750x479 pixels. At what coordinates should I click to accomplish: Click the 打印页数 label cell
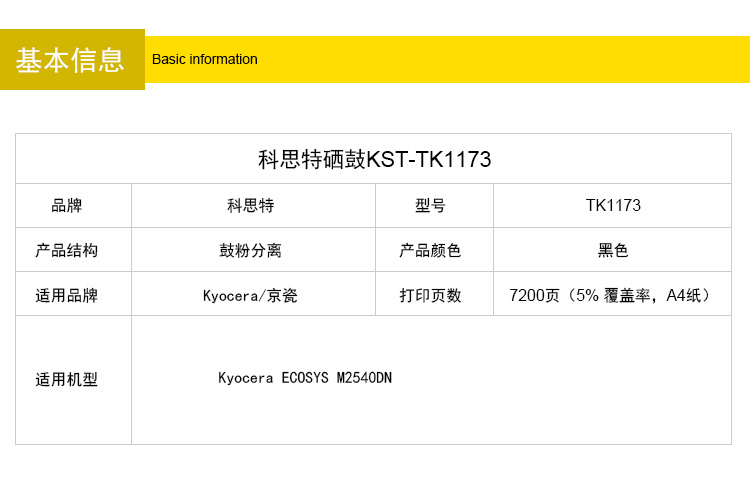tap(430, 295)
